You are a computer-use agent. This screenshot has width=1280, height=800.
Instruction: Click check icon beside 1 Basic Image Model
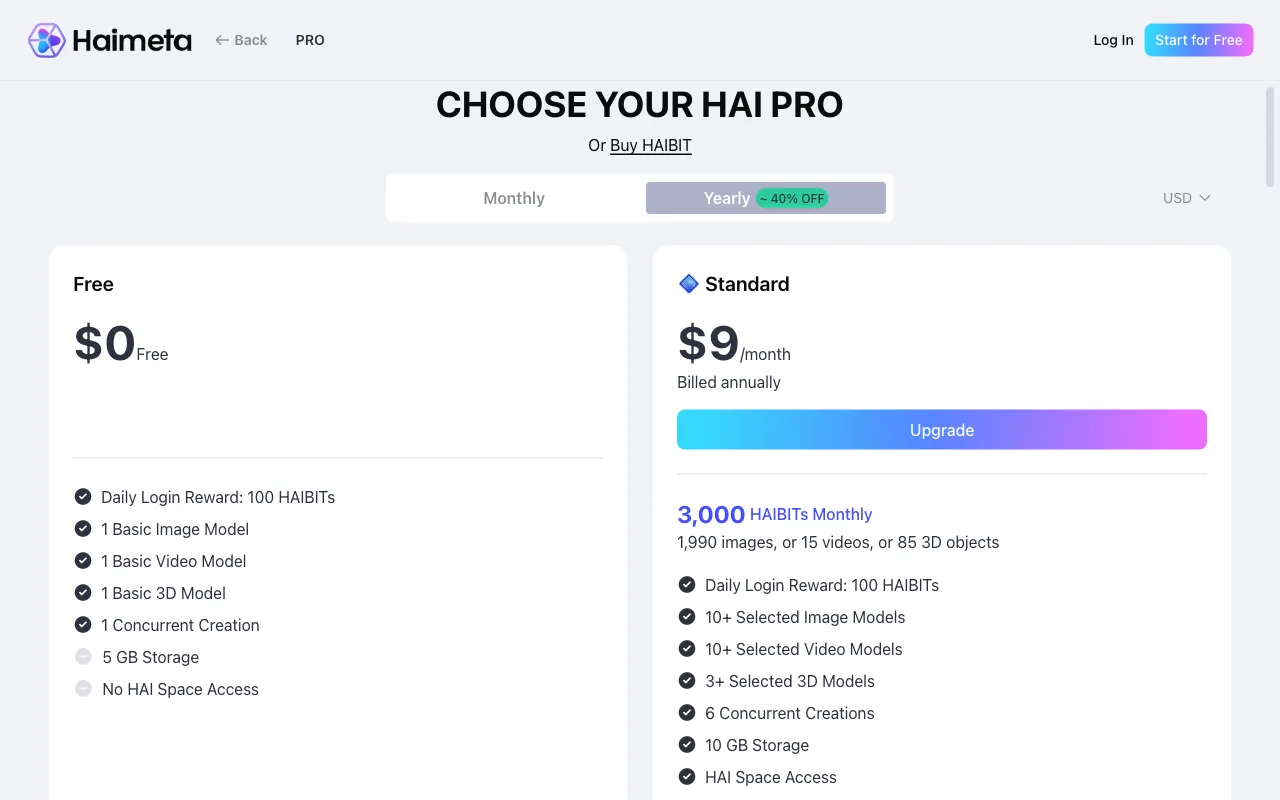83,529
